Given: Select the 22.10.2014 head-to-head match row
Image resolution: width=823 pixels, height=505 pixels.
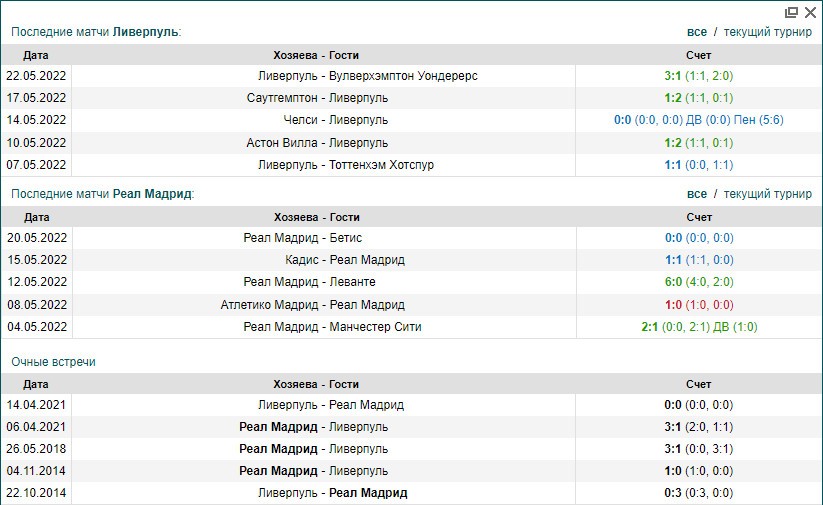Looking at the screenshot, I should click(332, 493).
